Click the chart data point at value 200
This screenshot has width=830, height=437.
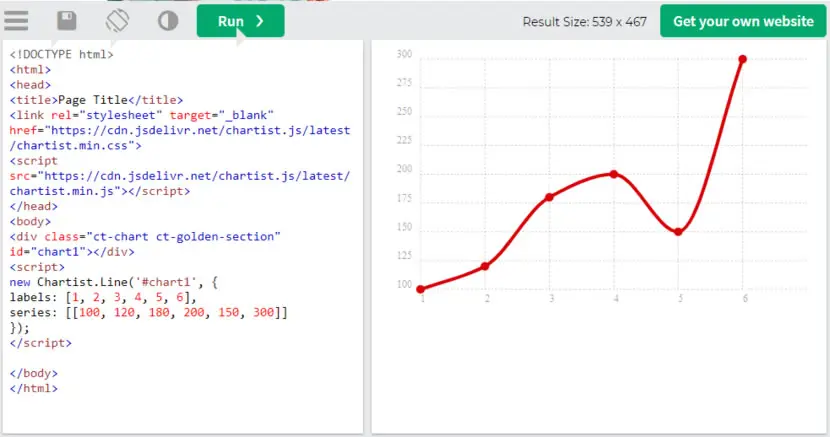[614, 174]
